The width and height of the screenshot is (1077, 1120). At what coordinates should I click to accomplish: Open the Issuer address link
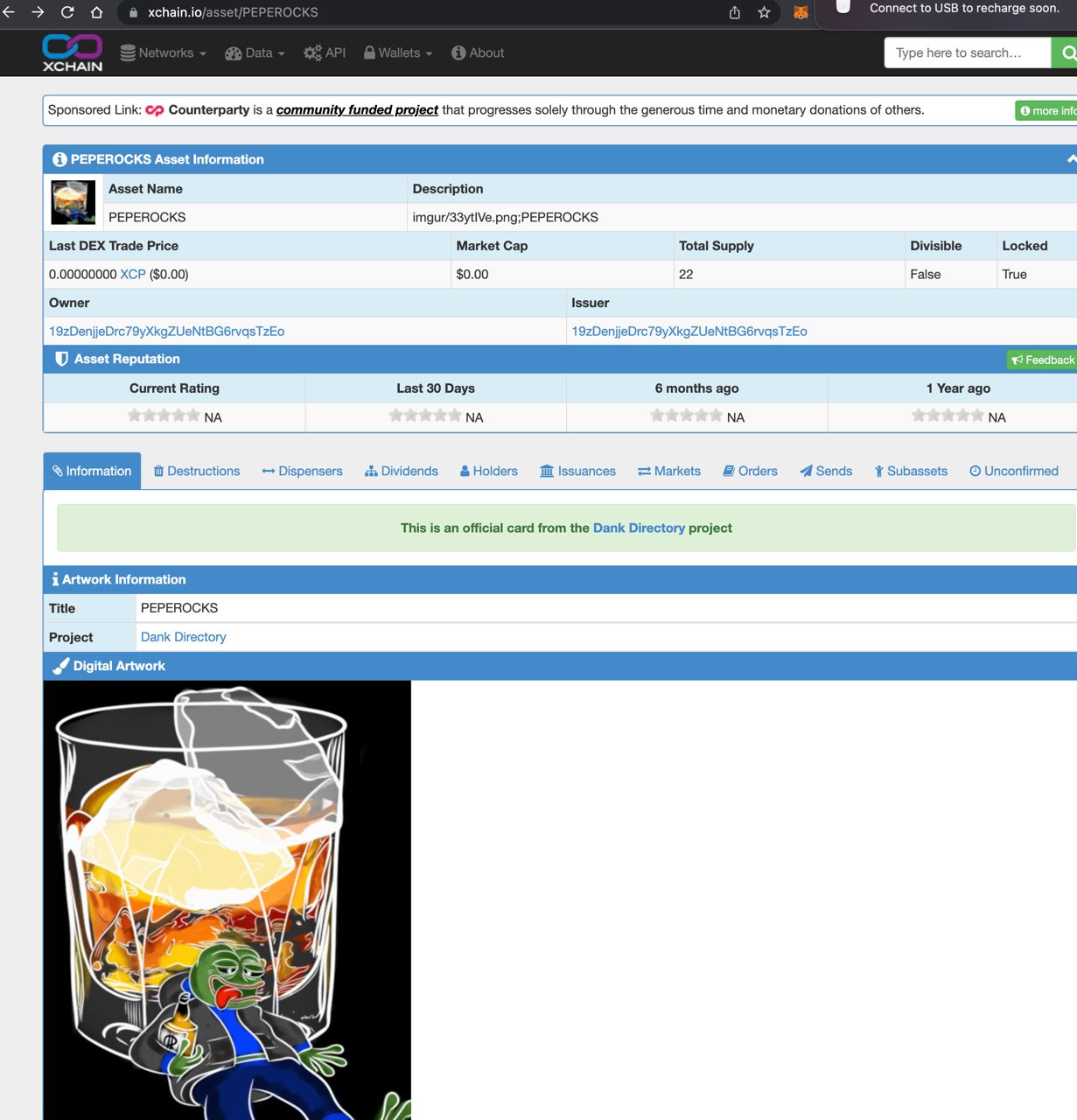689,331
